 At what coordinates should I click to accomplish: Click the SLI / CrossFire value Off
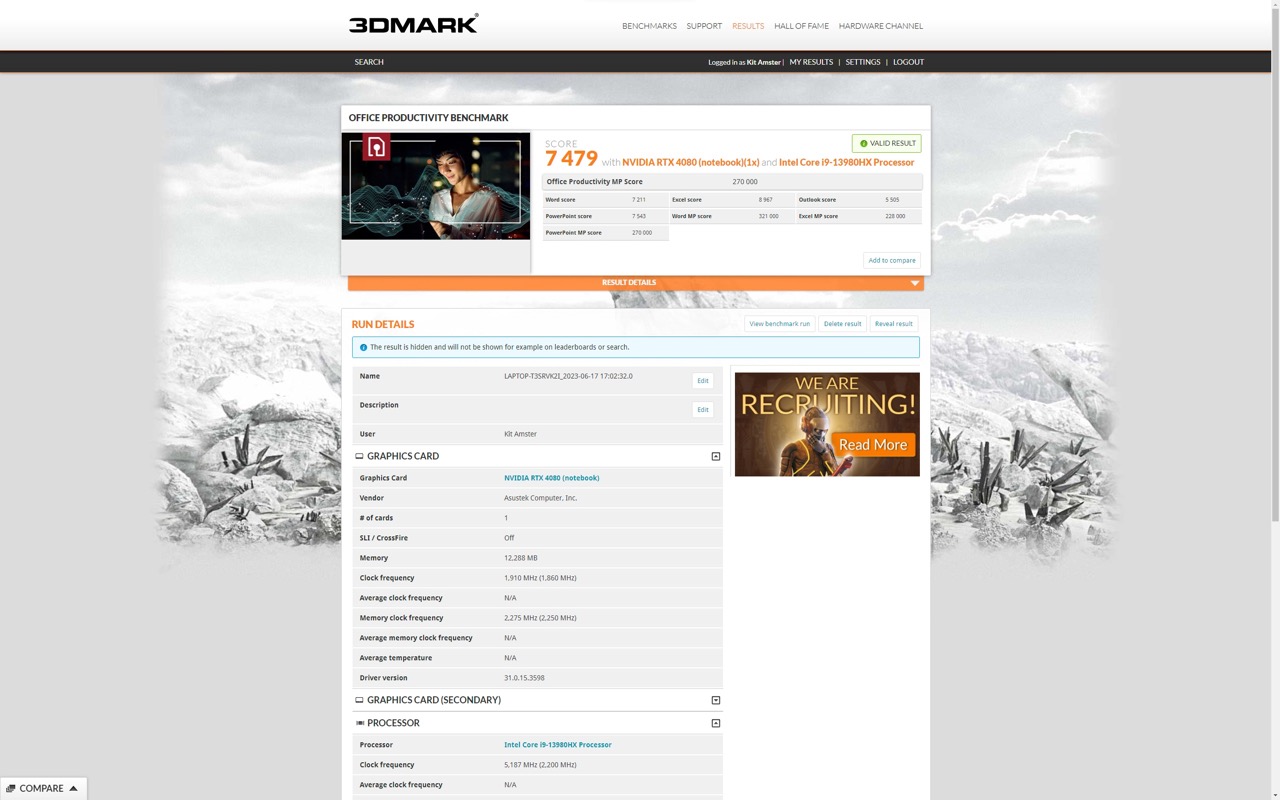point(509,538)
